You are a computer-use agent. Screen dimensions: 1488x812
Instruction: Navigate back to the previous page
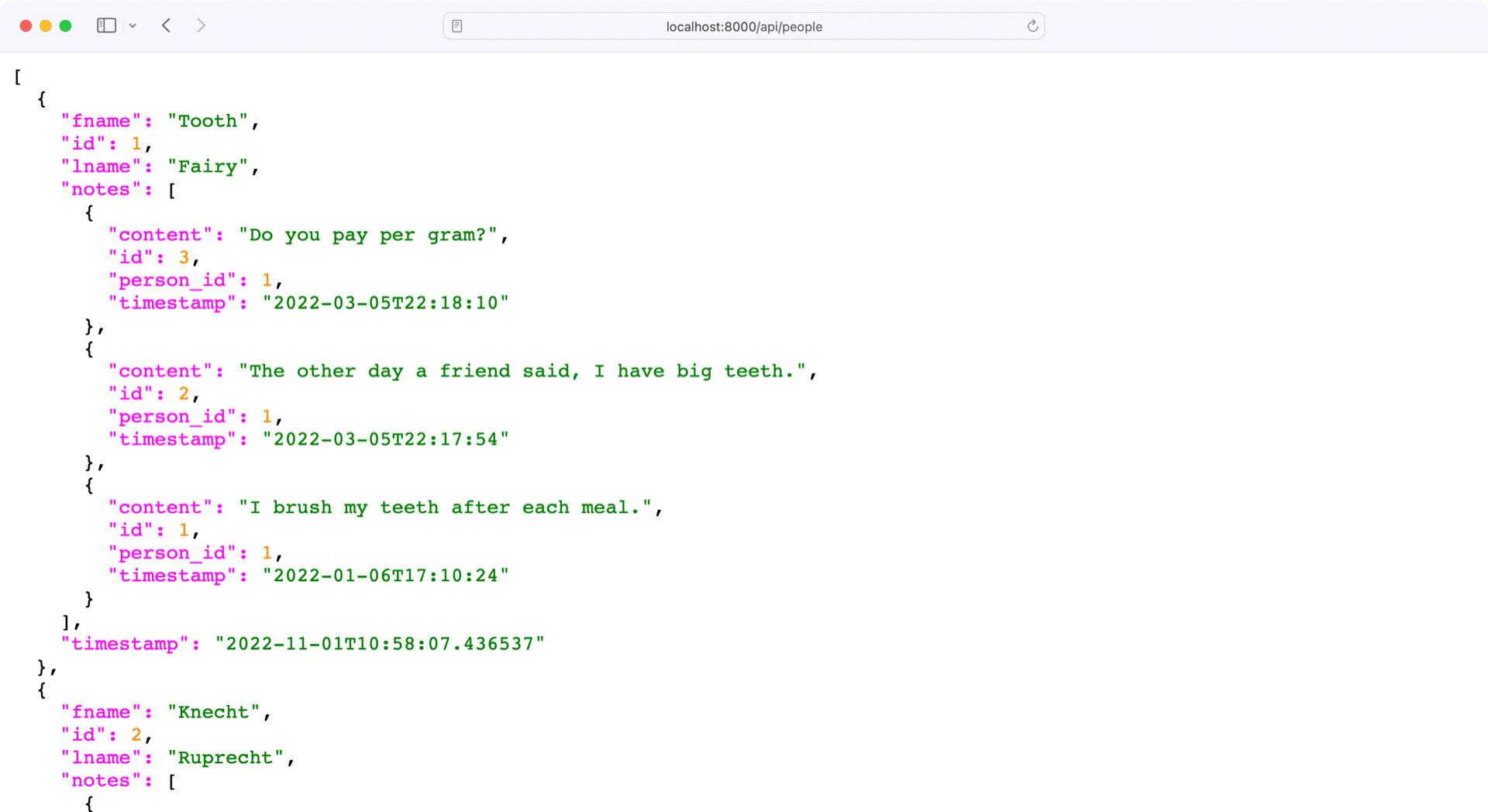pos(166,25)
